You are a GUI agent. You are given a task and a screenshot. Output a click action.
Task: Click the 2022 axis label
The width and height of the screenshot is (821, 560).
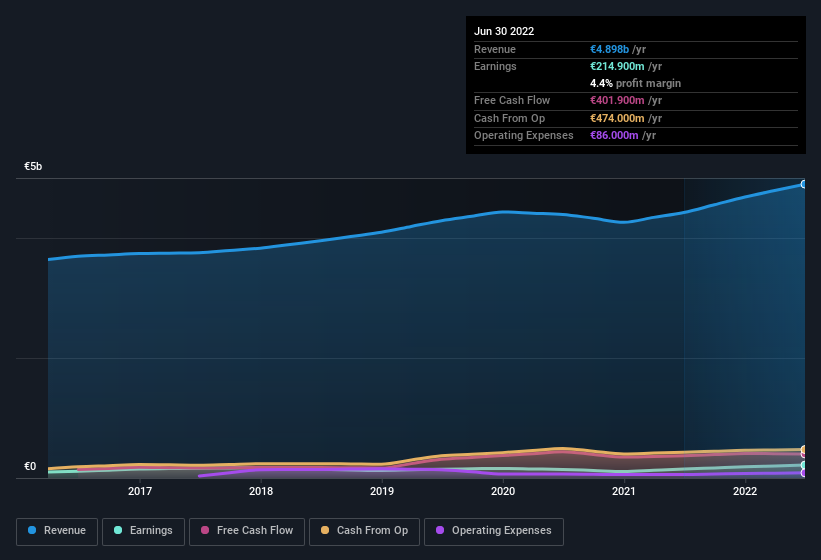coord(745,491)
